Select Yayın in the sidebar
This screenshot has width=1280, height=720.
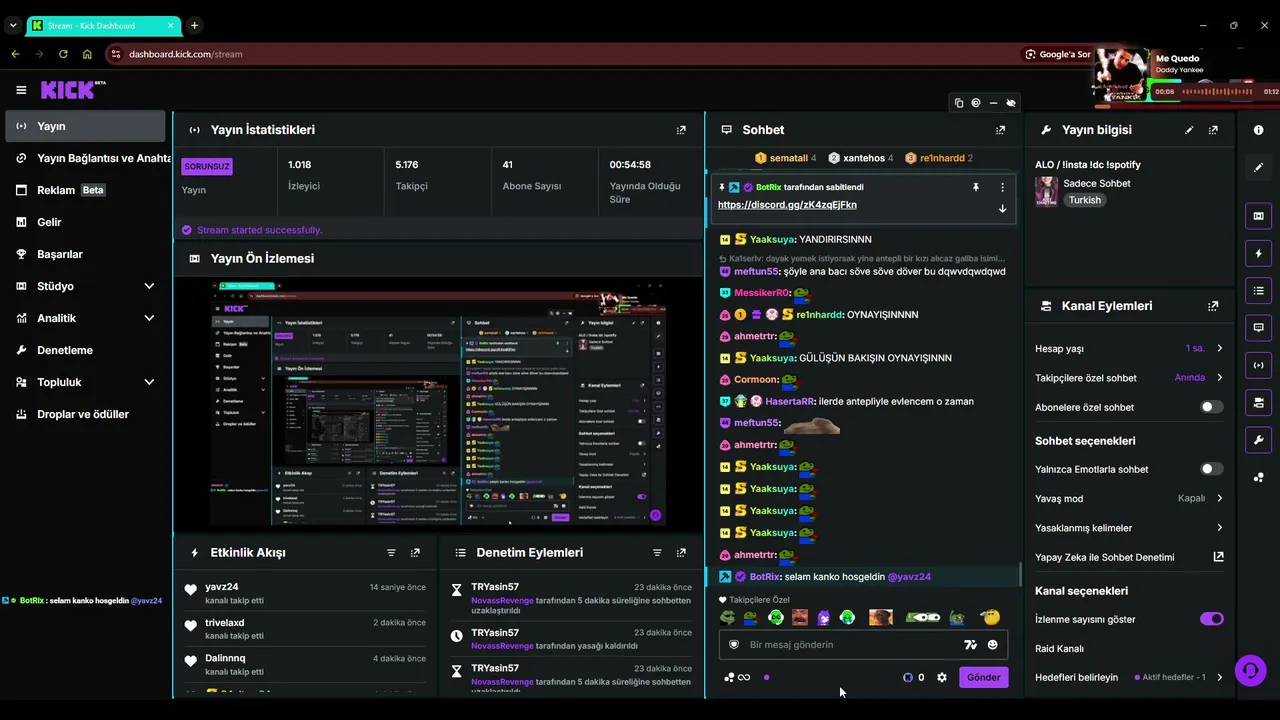pos(85,126)
